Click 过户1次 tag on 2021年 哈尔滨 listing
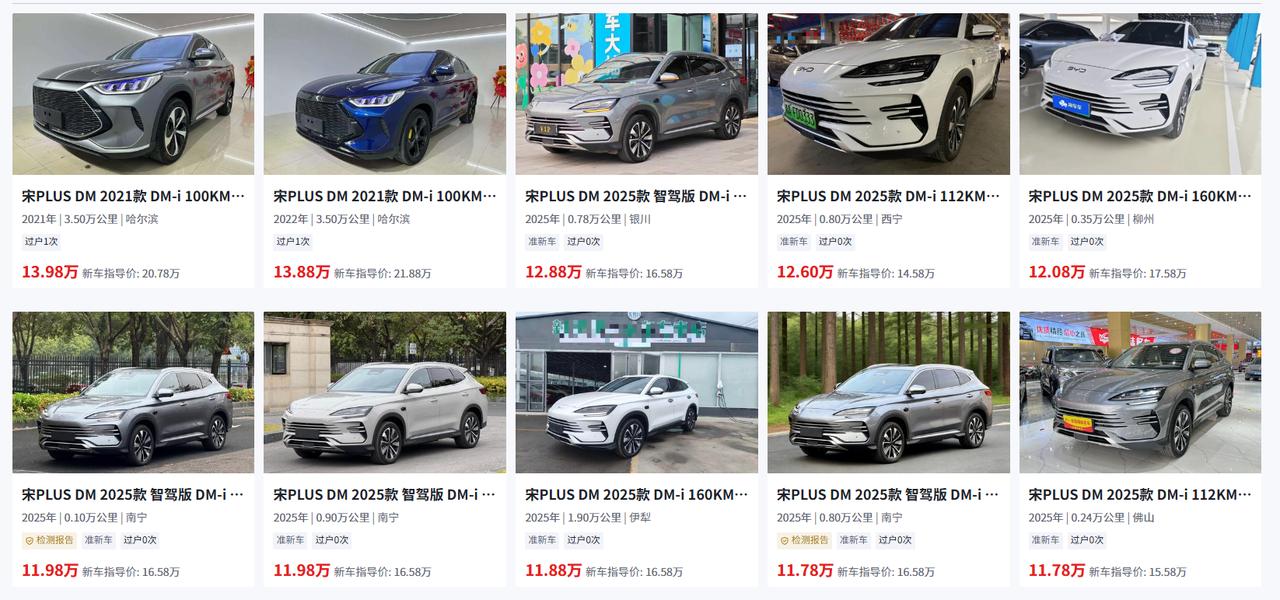Viewport: 1280px width, 600px height. 41,241
